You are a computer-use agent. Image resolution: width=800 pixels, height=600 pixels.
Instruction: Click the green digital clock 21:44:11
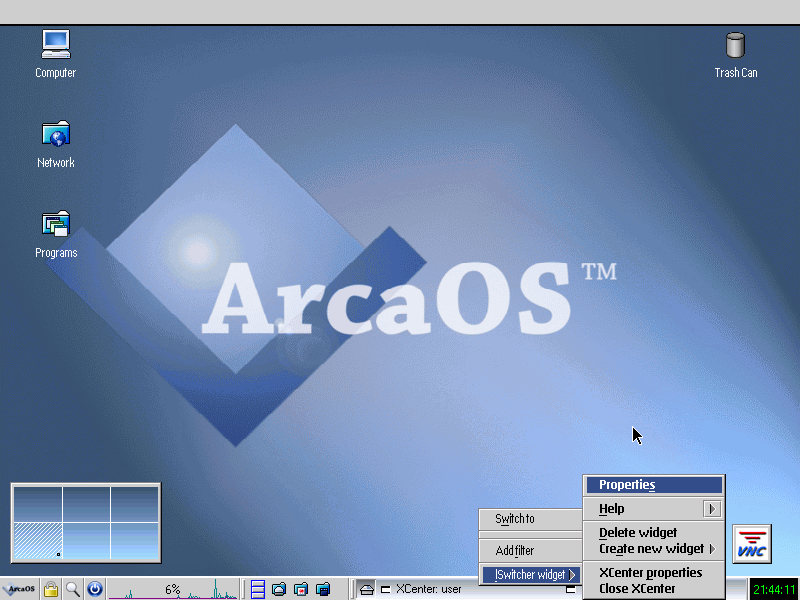774,589
